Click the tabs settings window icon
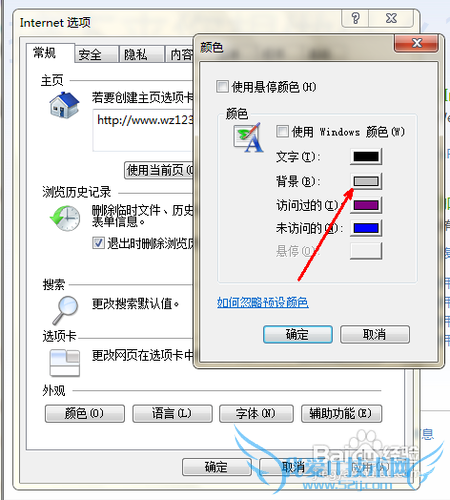The width and height of the screenshot is (450, 500). coord(65,363)
